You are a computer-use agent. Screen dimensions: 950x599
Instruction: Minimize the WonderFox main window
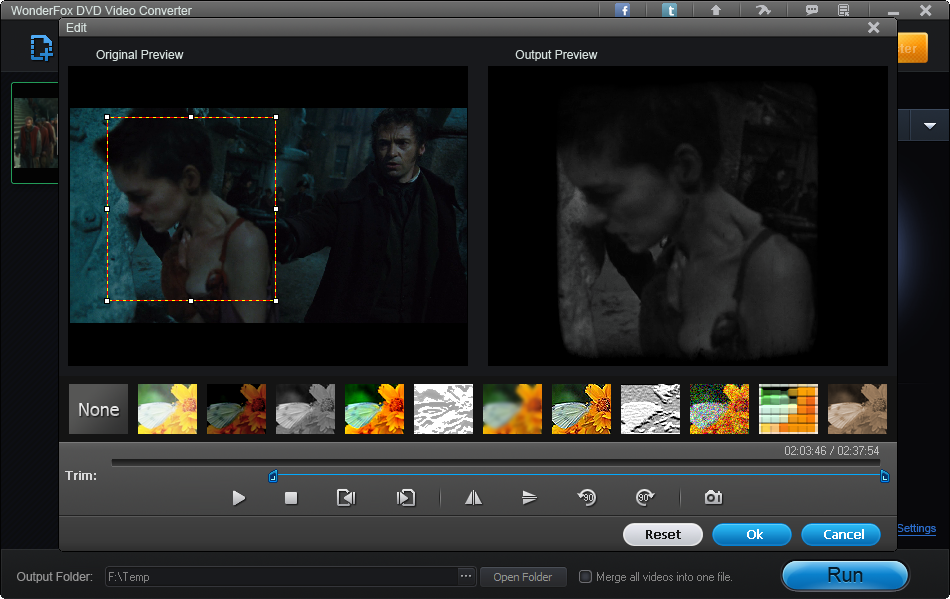(893, 11)
